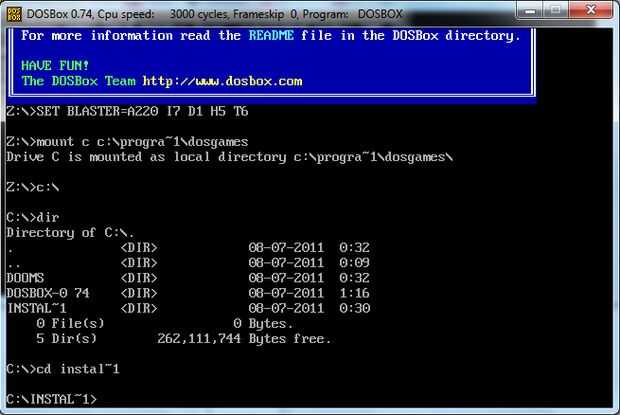Click the C:\>dir command line
This screenshot has width=620, height=415.
33,217
